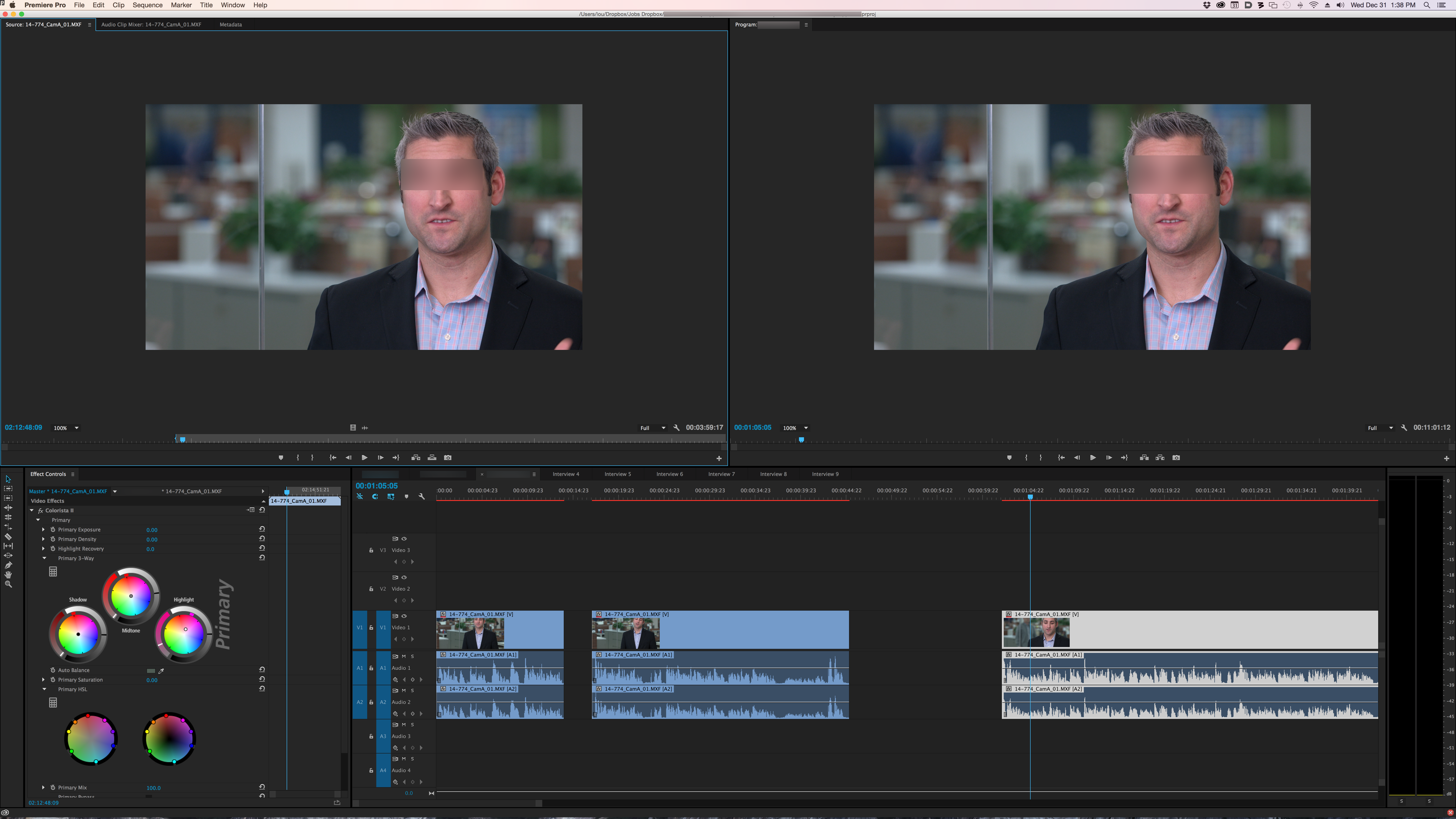Screen dimensions: 1456x819
Task: Select the Slip tool
Action: 8,546
